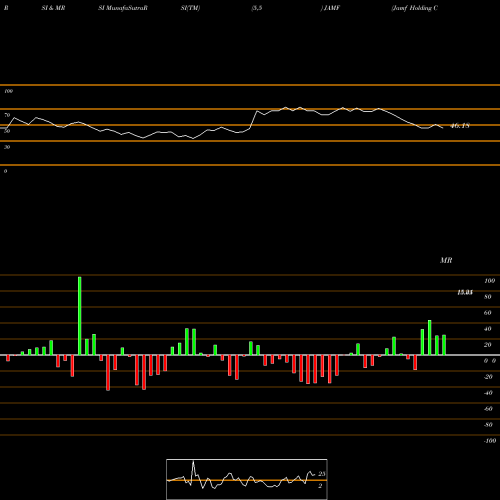Click the MR axis label -20
This screenshot has width=500, height=500.
[x=488, y=377]
